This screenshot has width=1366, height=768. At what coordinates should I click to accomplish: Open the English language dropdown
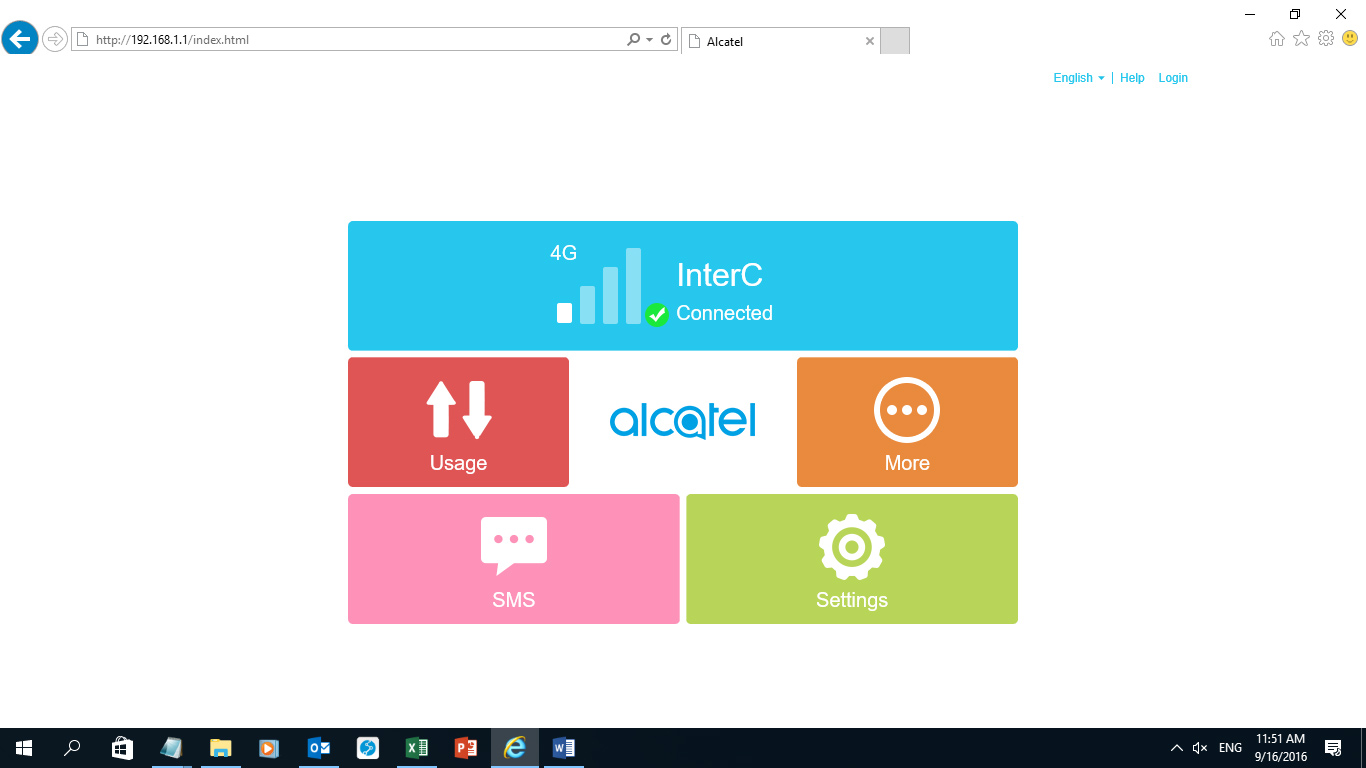point(1079,78)
